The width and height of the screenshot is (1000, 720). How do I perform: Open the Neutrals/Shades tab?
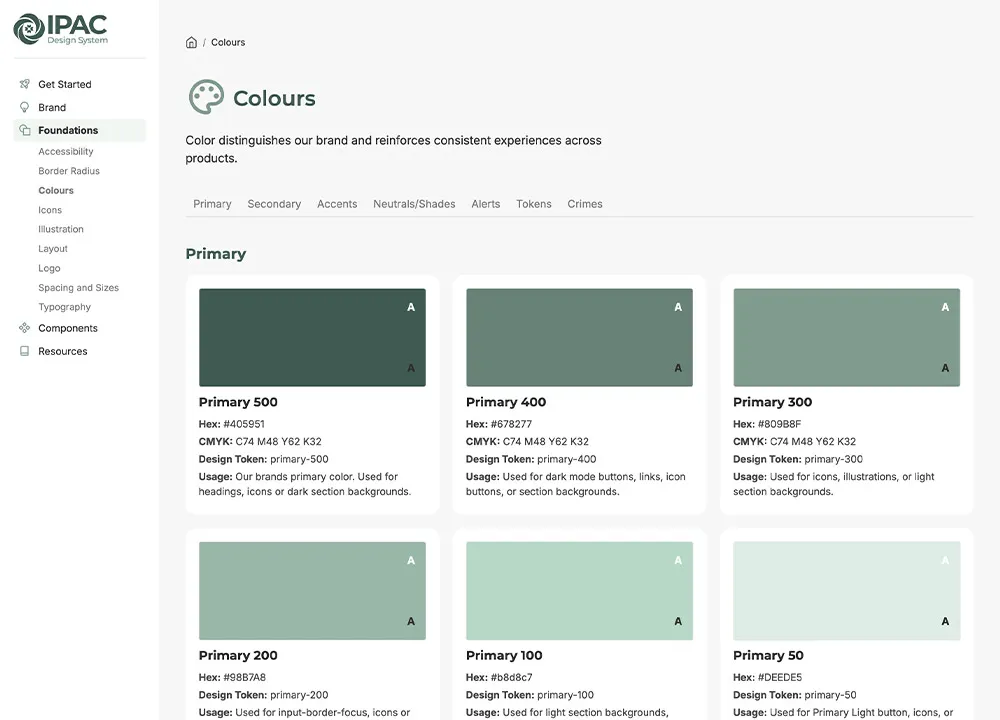(x=415, y=204)
